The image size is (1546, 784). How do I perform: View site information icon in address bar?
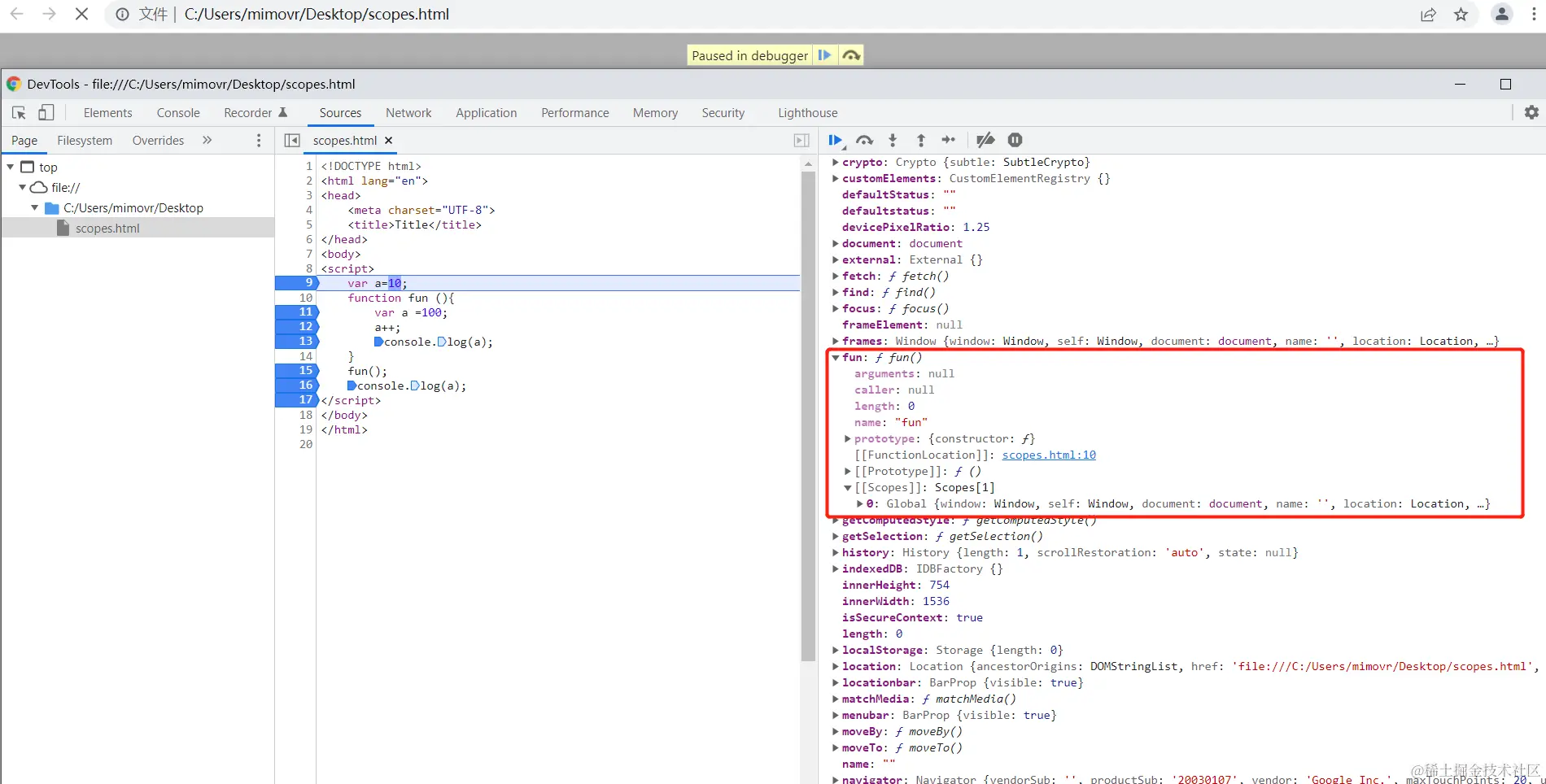point(122,15)
